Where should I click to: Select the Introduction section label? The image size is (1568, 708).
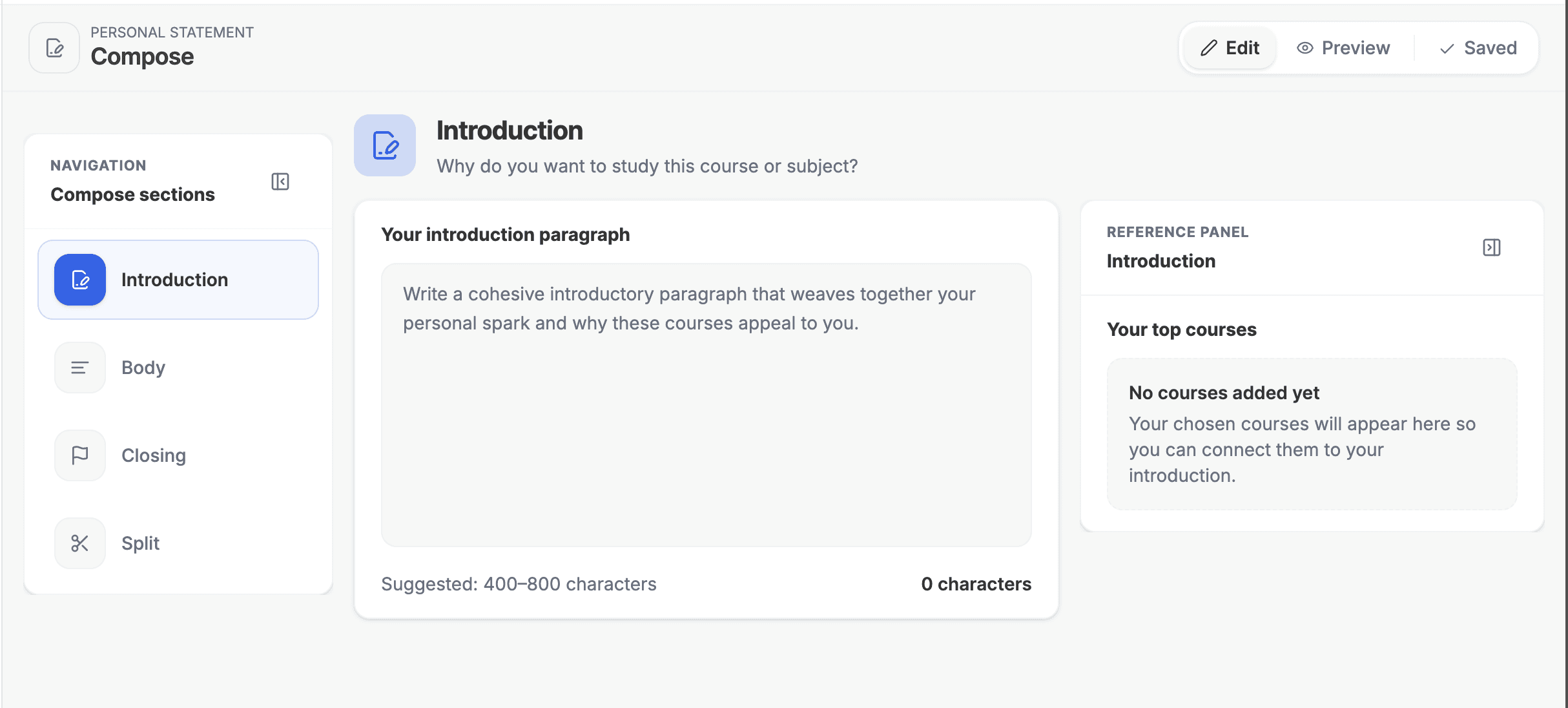coord(174,280)
